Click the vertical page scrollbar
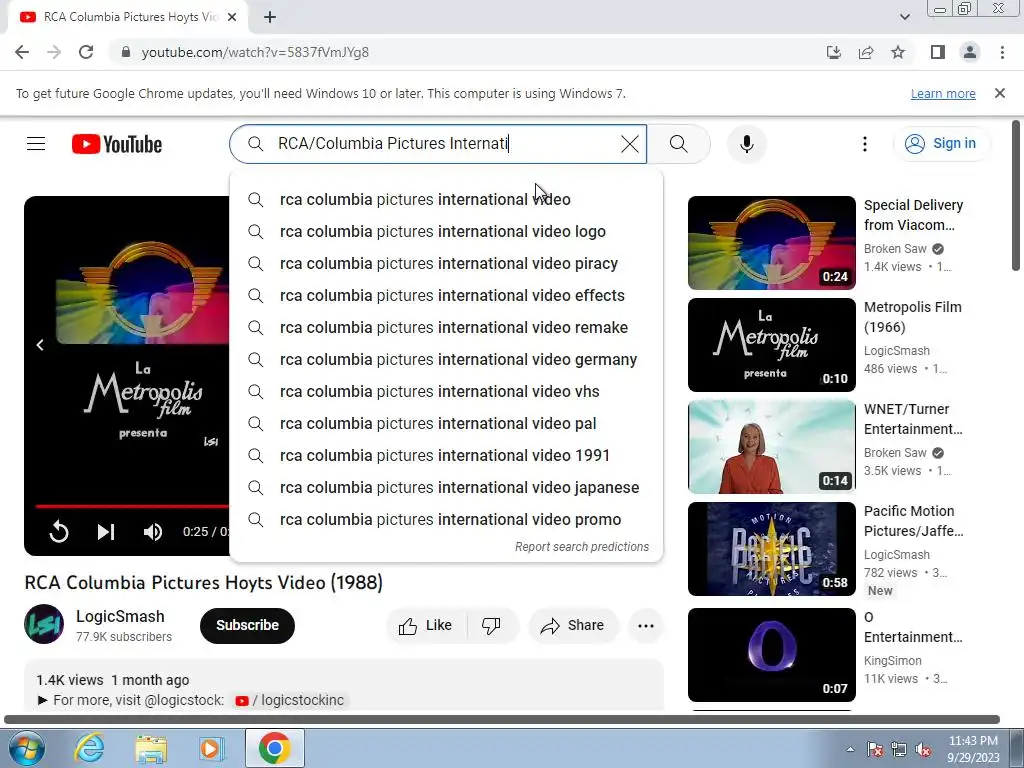Viewport: 1024px width, 768px height. pyautogui.click(x=1016, y=196)
